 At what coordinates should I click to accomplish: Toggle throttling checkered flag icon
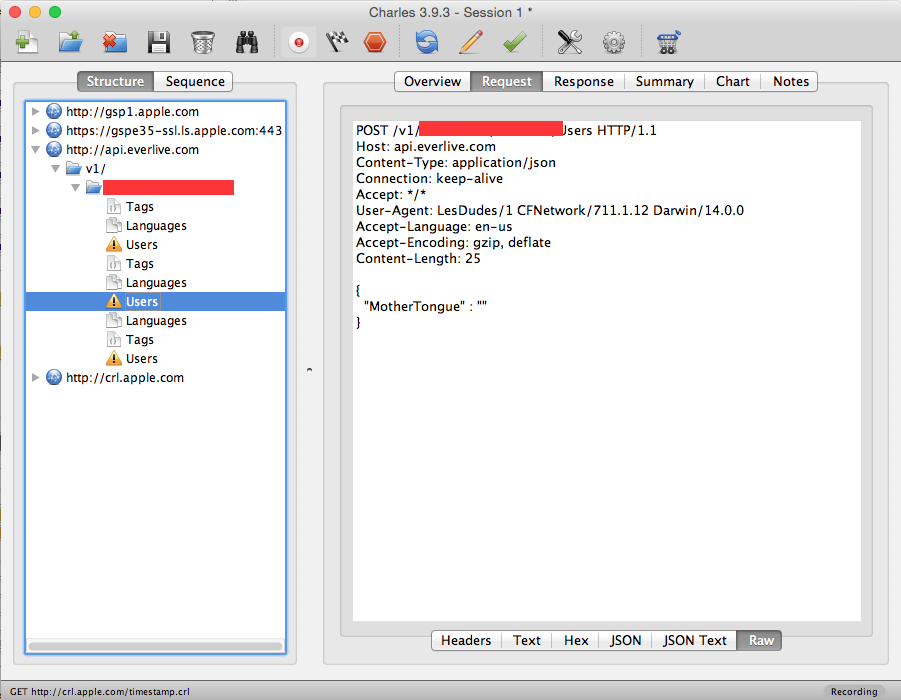(x=337, y=43)
